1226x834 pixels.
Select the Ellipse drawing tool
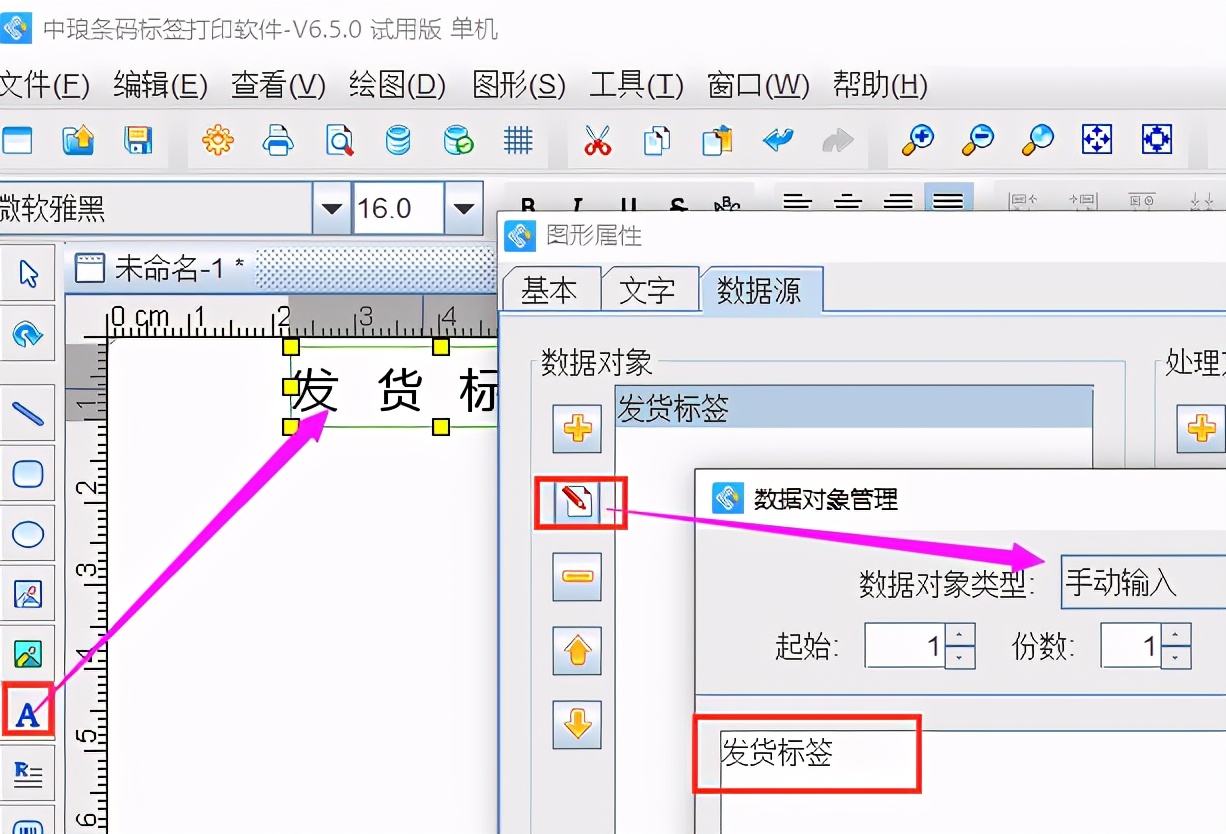click(x=28, y=533)
